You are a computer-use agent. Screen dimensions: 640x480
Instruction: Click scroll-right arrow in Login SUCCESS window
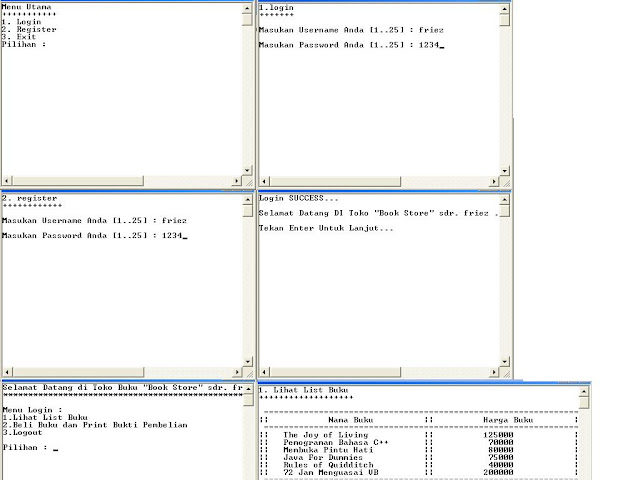pyautogui.click(x=494, y=372)
